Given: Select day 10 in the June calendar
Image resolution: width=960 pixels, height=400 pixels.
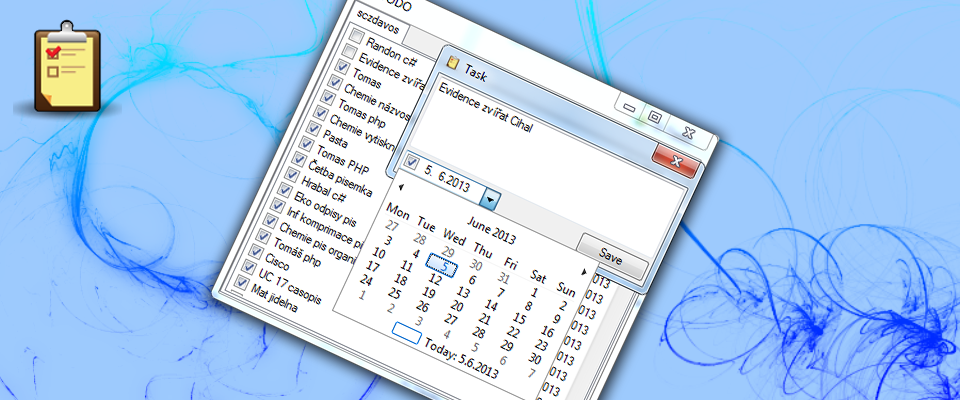Looking at the screenshot, I should click(379, 254).
